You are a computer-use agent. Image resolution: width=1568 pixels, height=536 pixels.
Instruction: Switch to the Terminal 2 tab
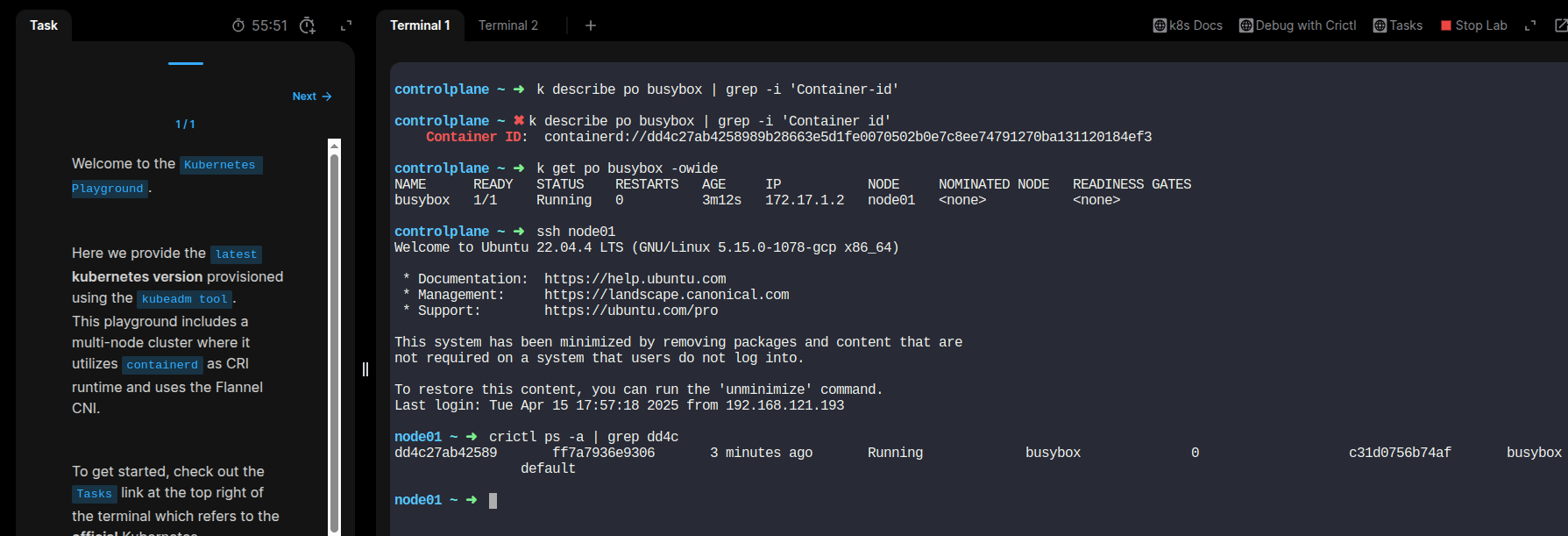click(x=508, y=25)
